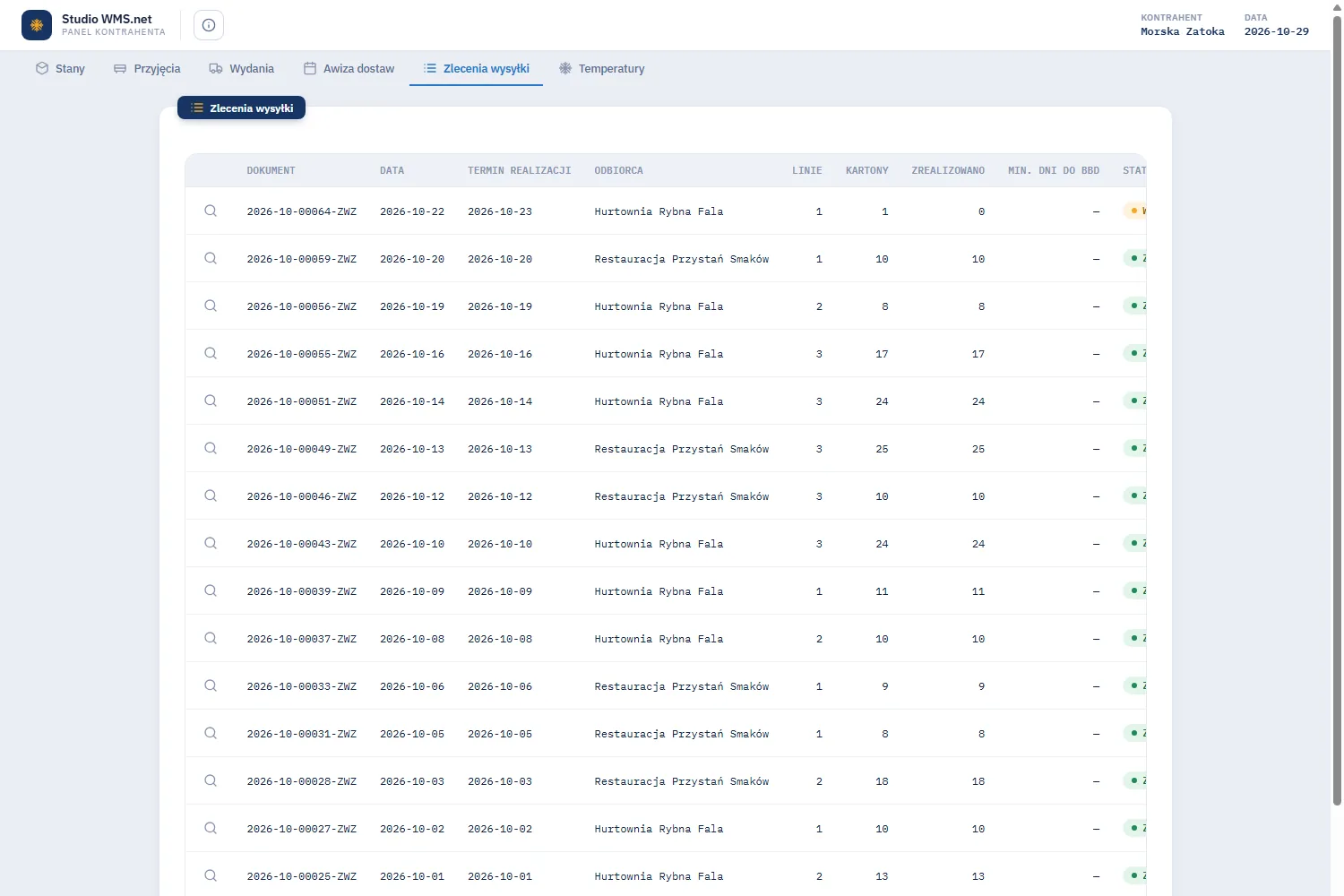Open the Zlecenia wysyłki tab
The height and width of the screenshot is (896, 1344).
pyautogui.click(x=477, y=68)
